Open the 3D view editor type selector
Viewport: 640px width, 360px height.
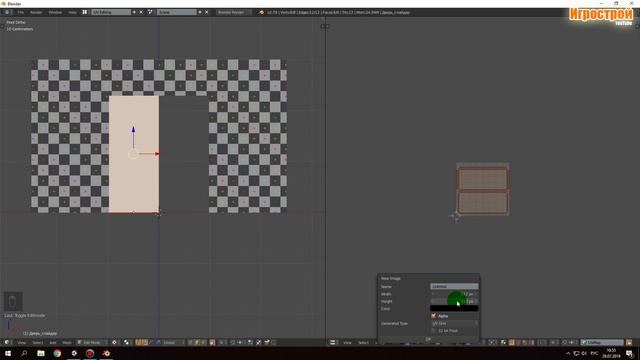7,342
